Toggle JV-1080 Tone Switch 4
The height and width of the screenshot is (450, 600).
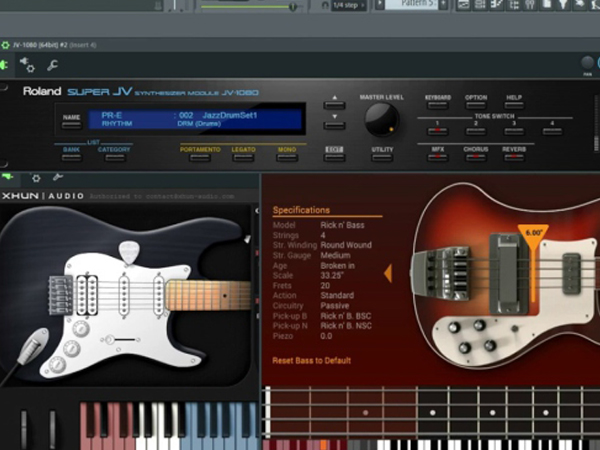pyautogui.click(x=552, y=131)
